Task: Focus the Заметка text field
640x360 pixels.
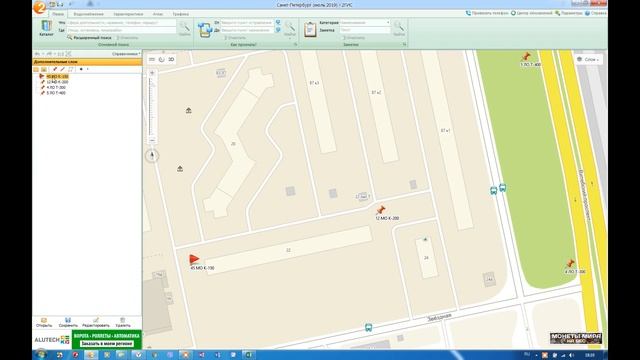Action: (365, 30)
